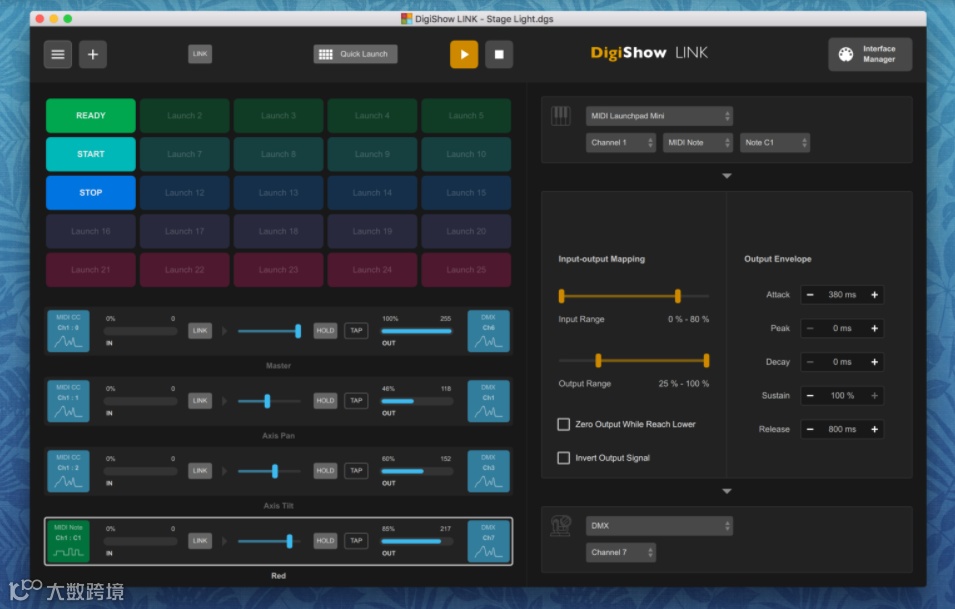Image resolution: width=955 pixels, height=609 pixels.
Task: Open the Channel 1 MIDI dropdown
Action: tap(621, 143)
